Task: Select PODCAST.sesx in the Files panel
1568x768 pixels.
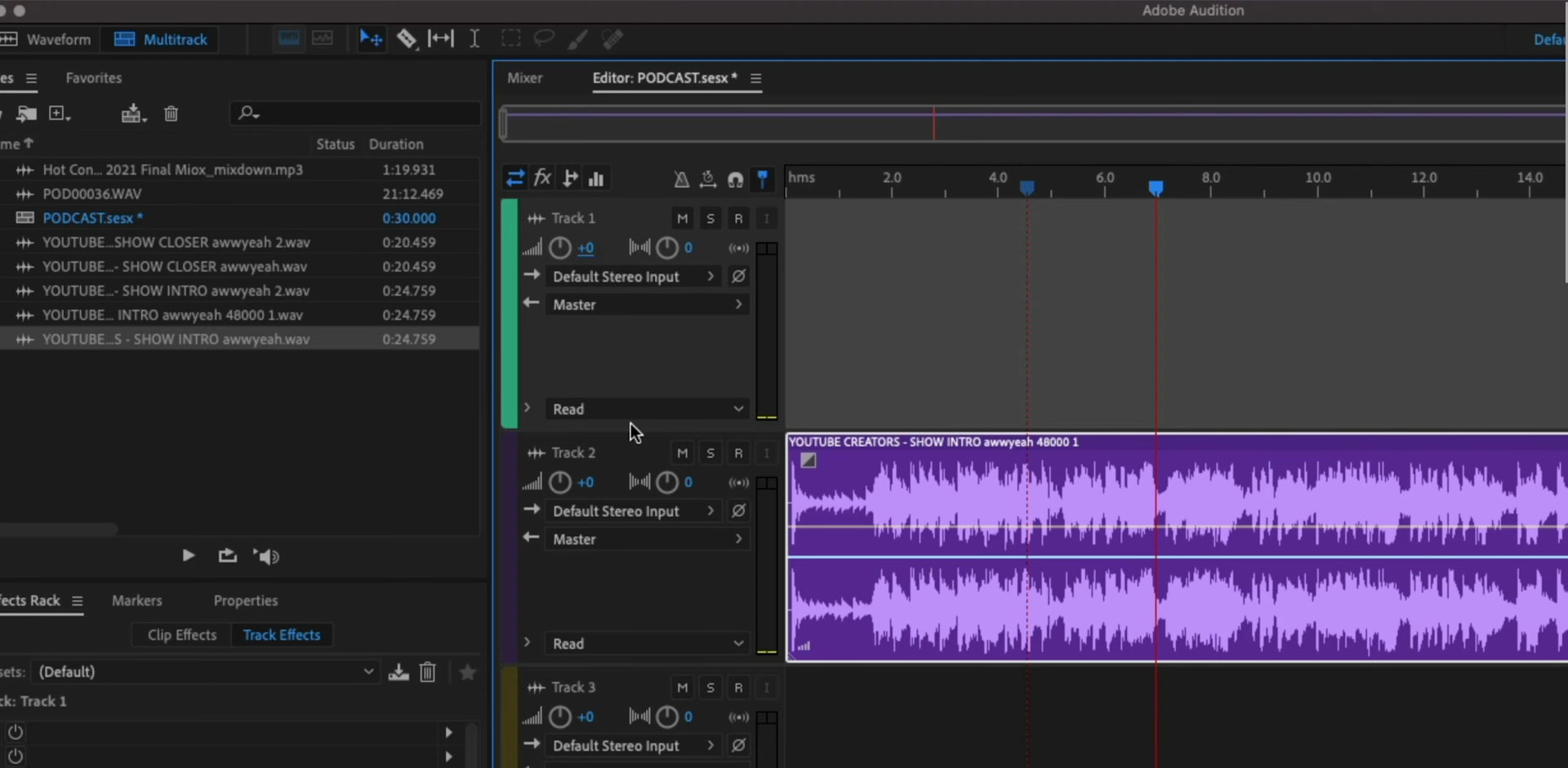Action: [x=91, y=218]
